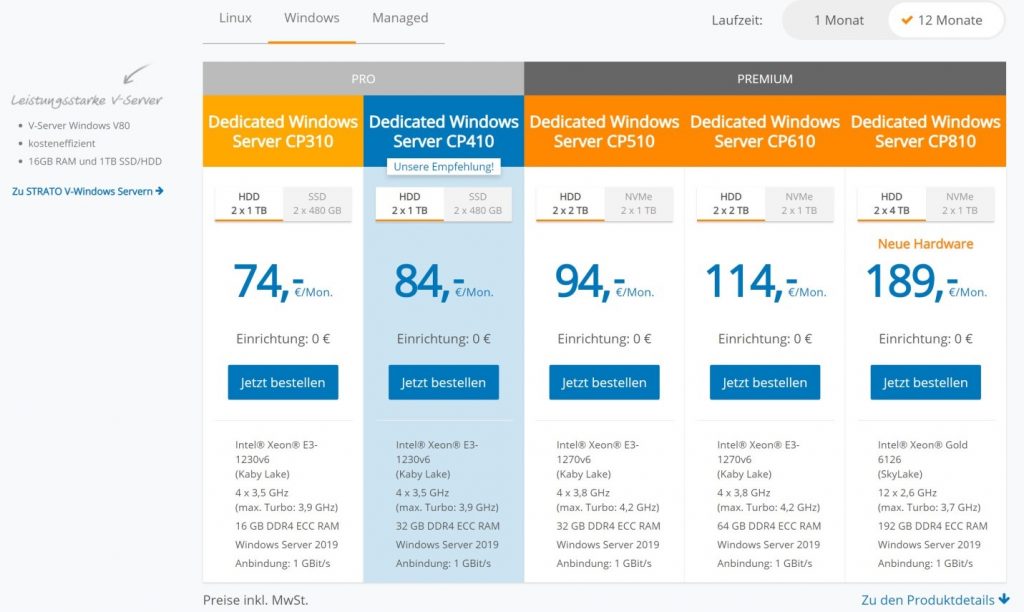The height and width of the screenshot is (612, 1024).
Task: Select SSD 2 x 480 GB for CP410
Action: 477,204
